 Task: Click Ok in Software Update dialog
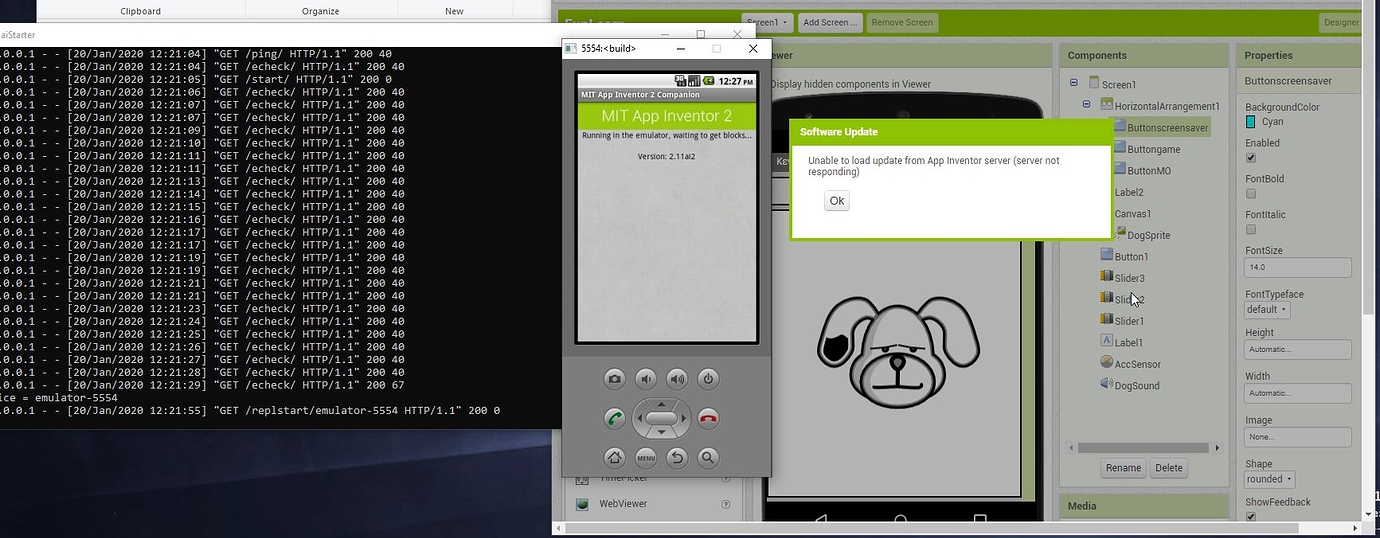tap(837, 201)
